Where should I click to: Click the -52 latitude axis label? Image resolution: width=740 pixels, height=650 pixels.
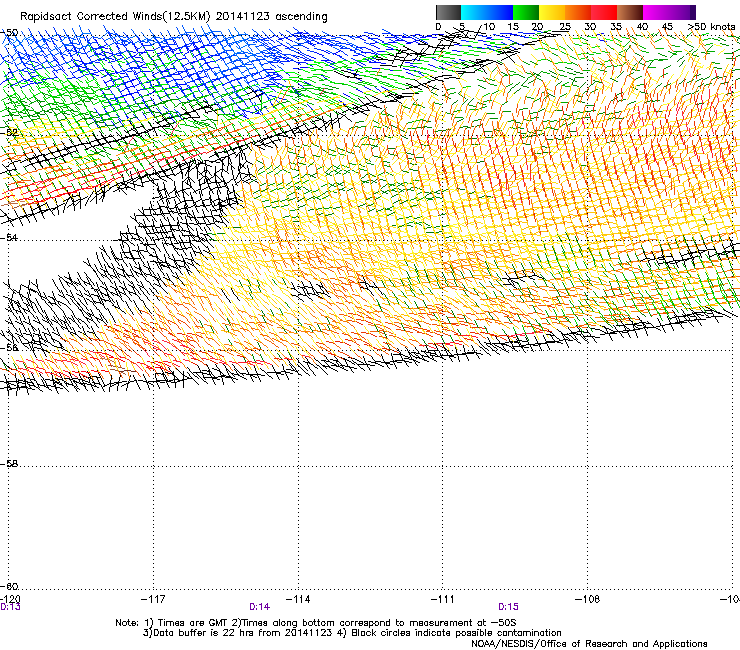click(x=9, y=133)
